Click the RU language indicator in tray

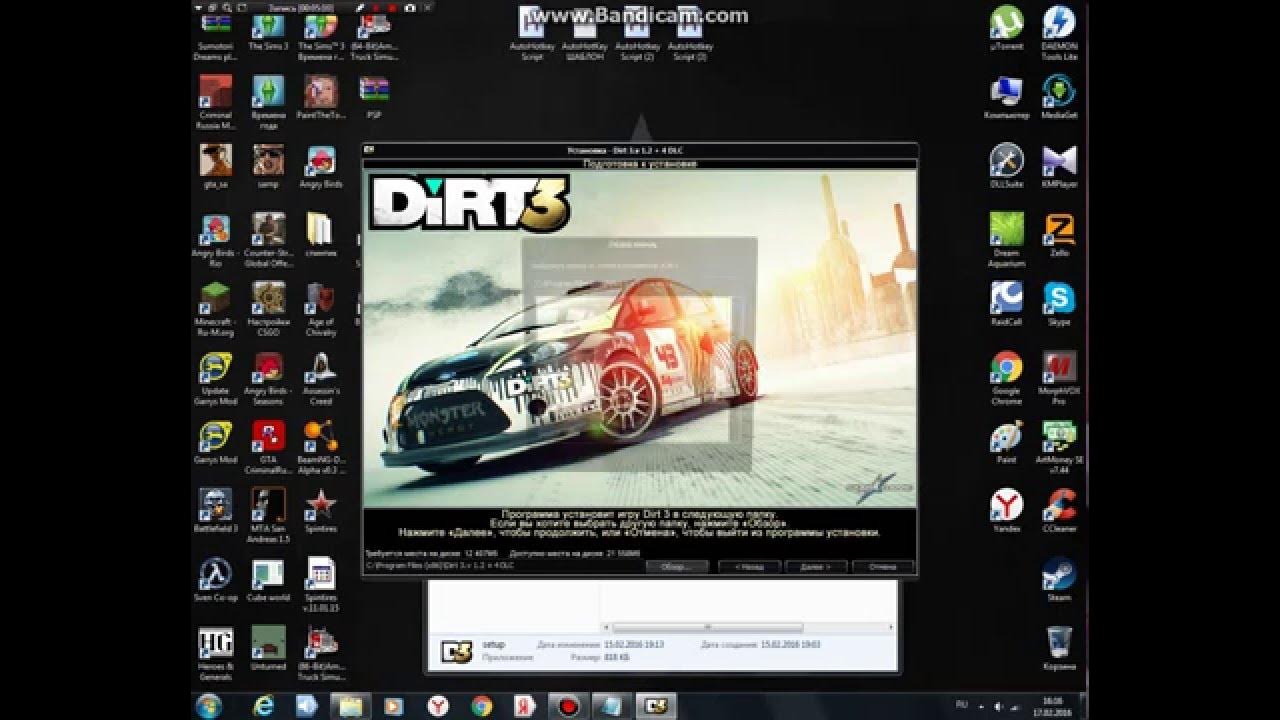961,704
